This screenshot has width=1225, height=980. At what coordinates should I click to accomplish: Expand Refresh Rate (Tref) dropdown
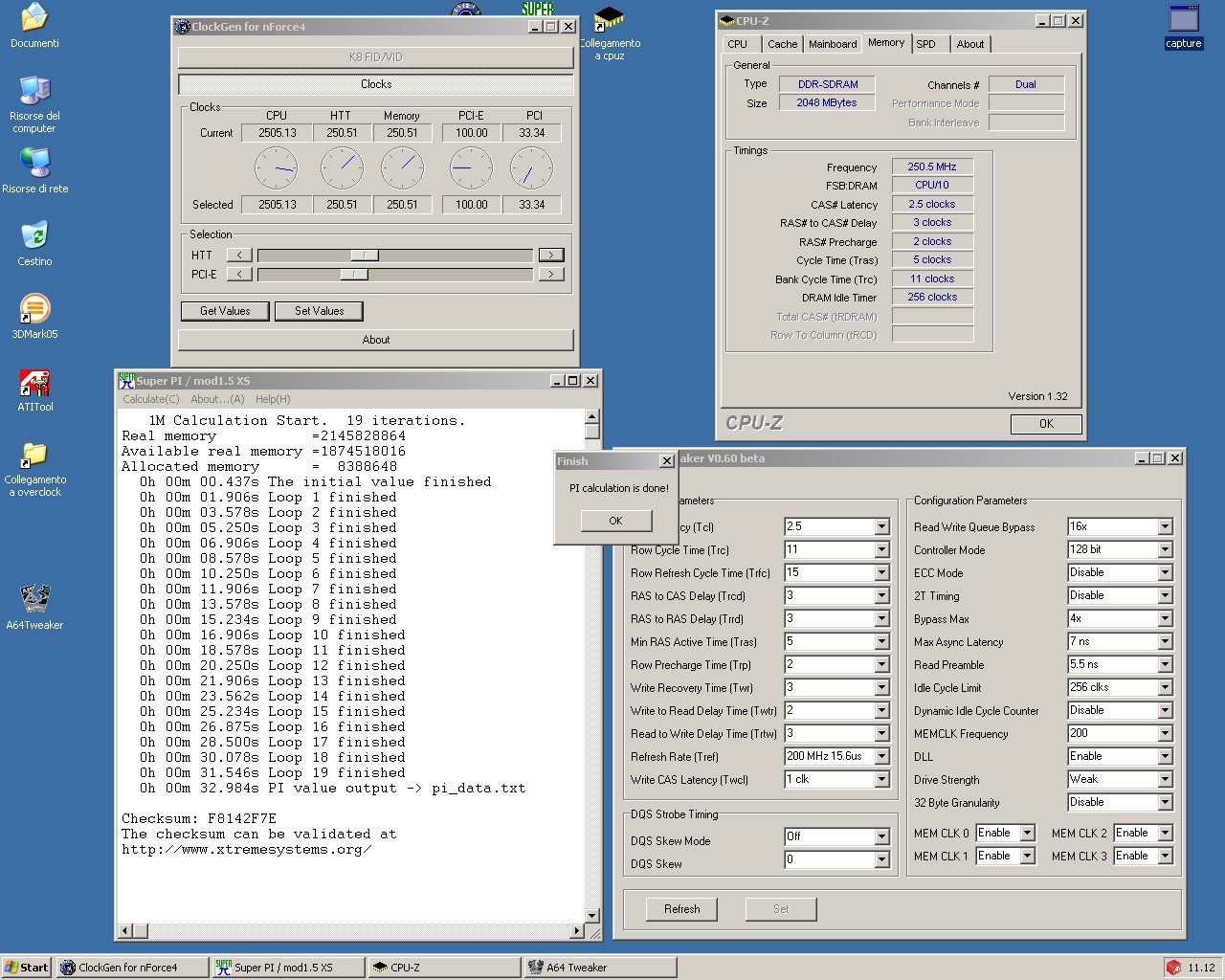881,757
